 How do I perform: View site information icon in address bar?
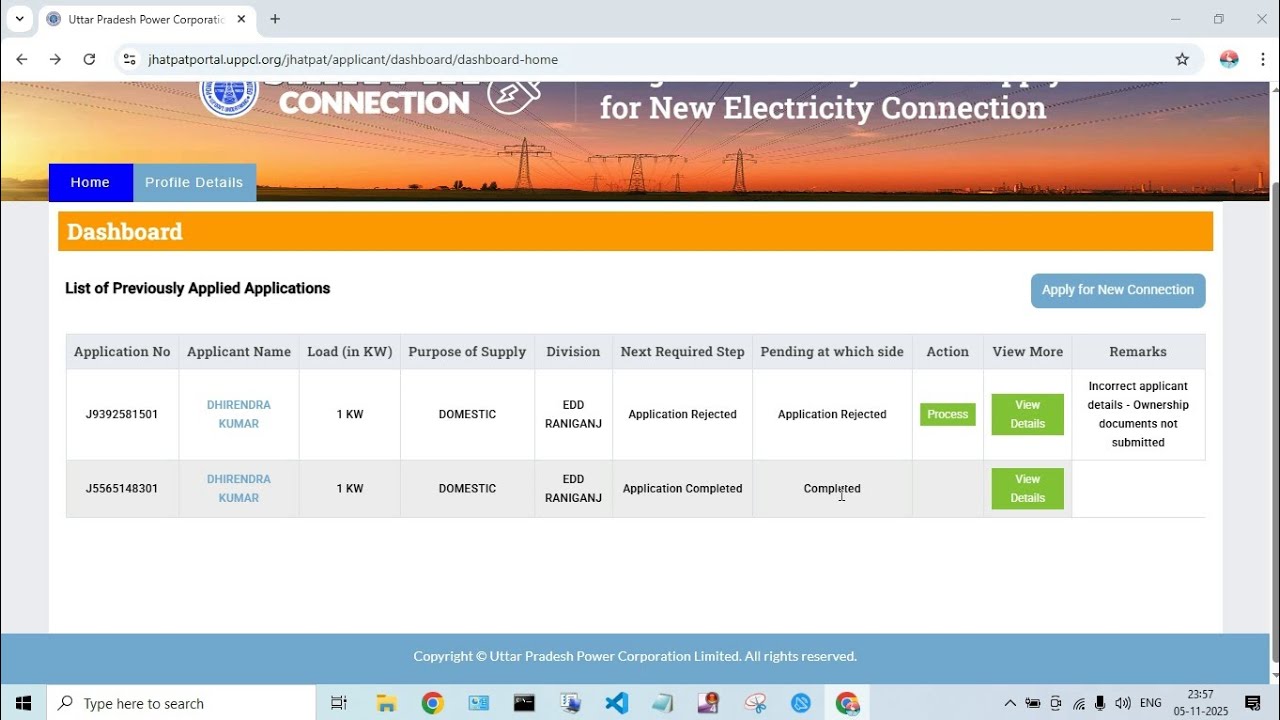coord(129,59)
